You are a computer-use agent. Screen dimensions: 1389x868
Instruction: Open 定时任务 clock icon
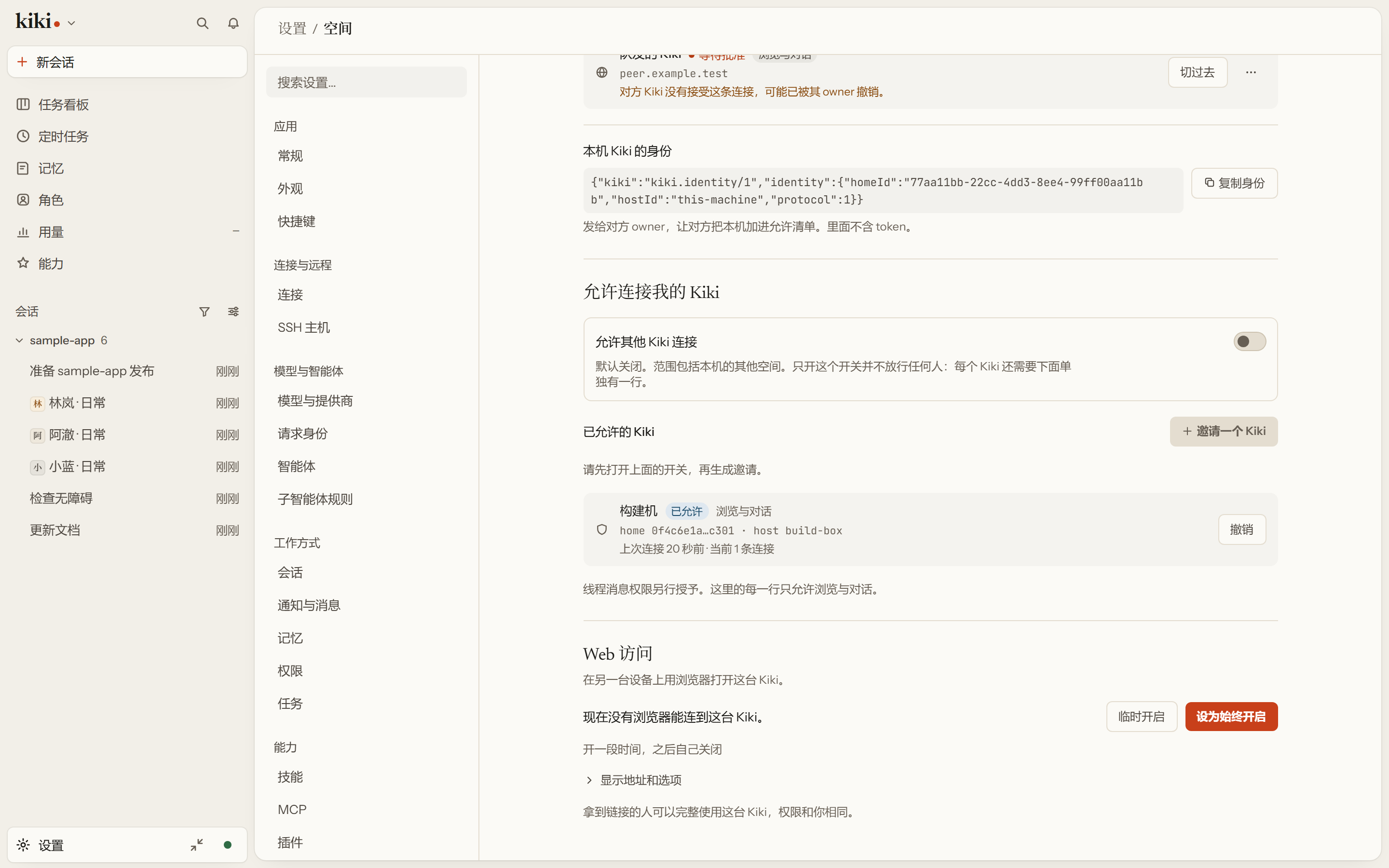23,136
